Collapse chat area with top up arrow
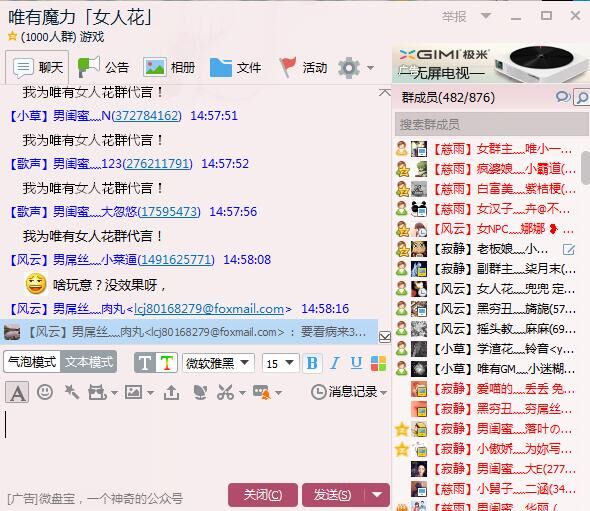The height and width of the screenshot is (511, 590). (385, 92)
